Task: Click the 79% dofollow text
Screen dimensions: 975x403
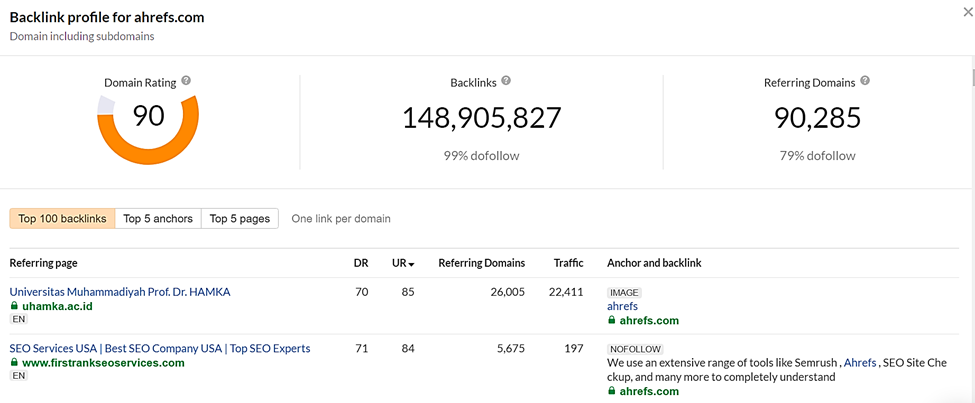Action: pos(817,155)
